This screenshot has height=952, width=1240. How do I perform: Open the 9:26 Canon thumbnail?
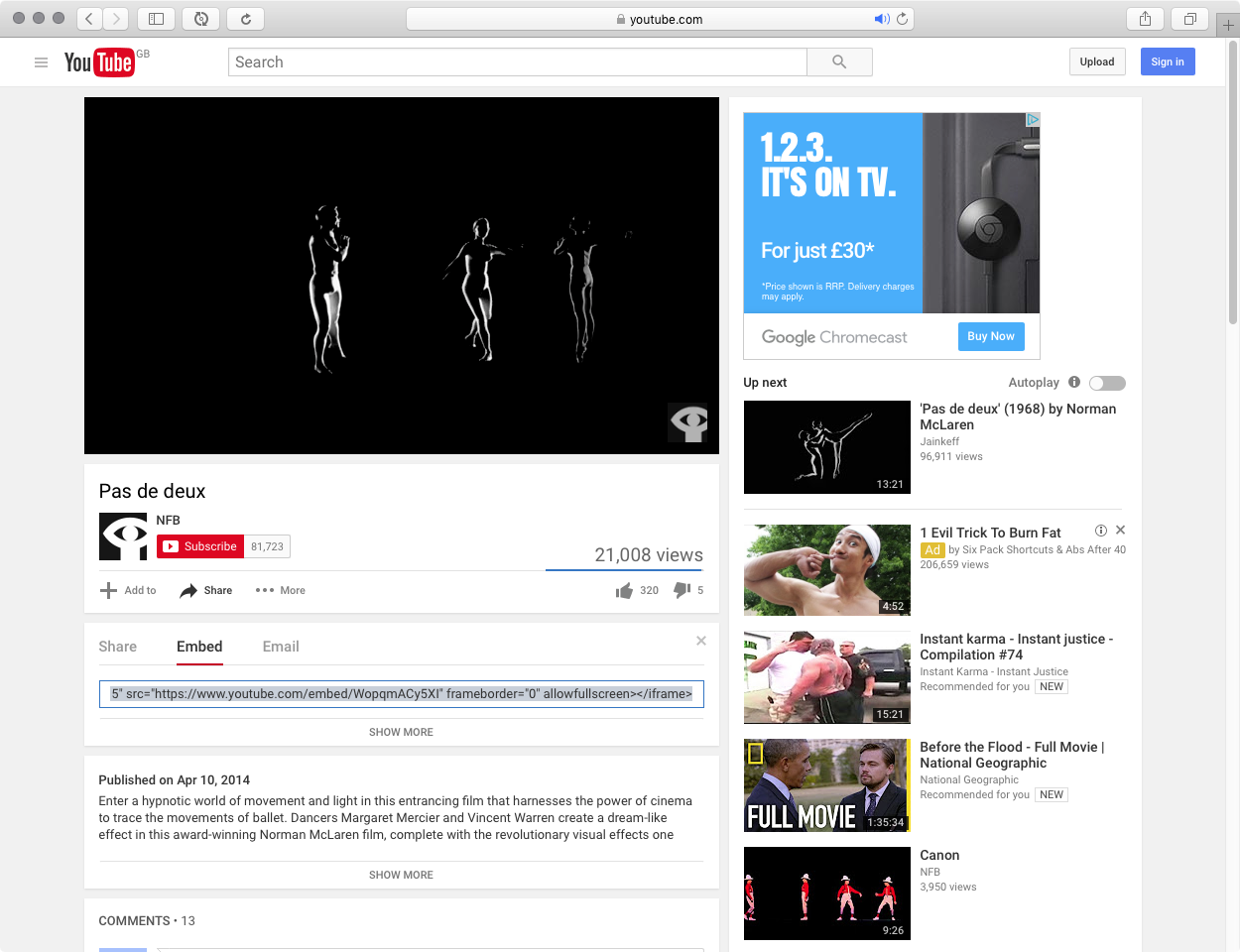tap(827, 893)
